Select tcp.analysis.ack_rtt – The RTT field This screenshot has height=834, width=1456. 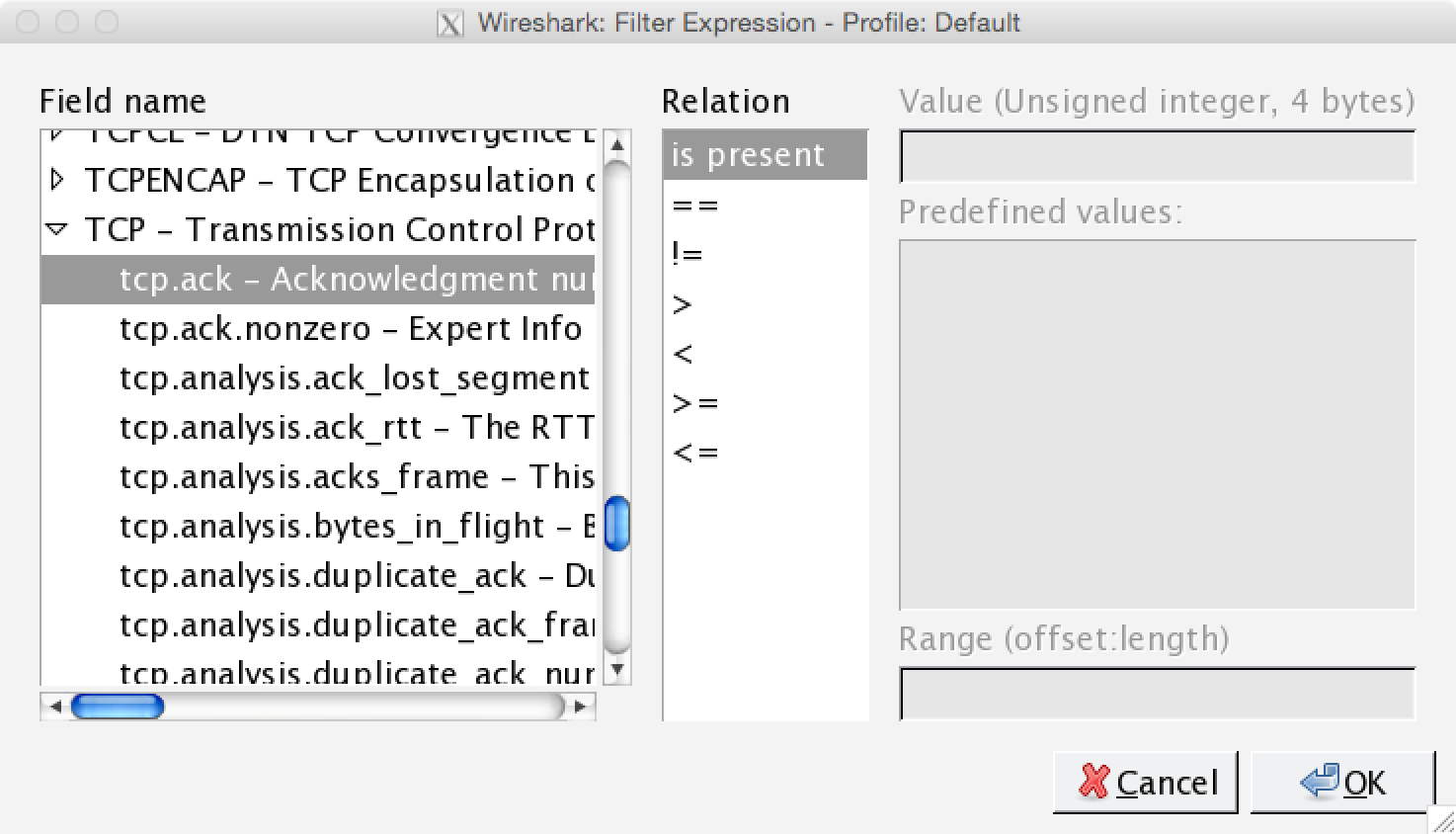pyautogui.click(x=318, y=428)
